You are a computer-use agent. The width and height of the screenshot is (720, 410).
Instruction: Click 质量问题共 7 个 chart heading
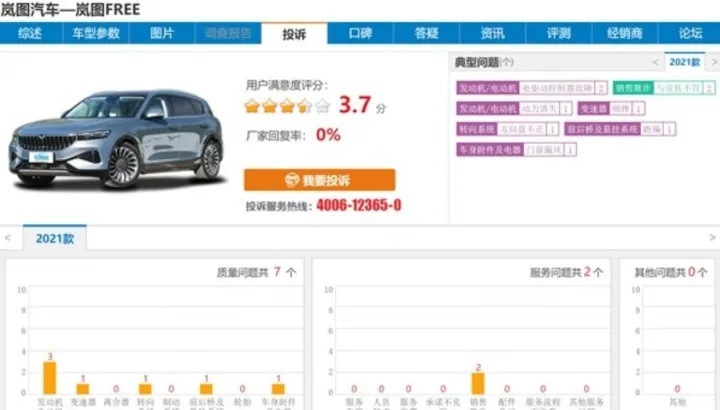pyautogui.click(x=256, y=272)
